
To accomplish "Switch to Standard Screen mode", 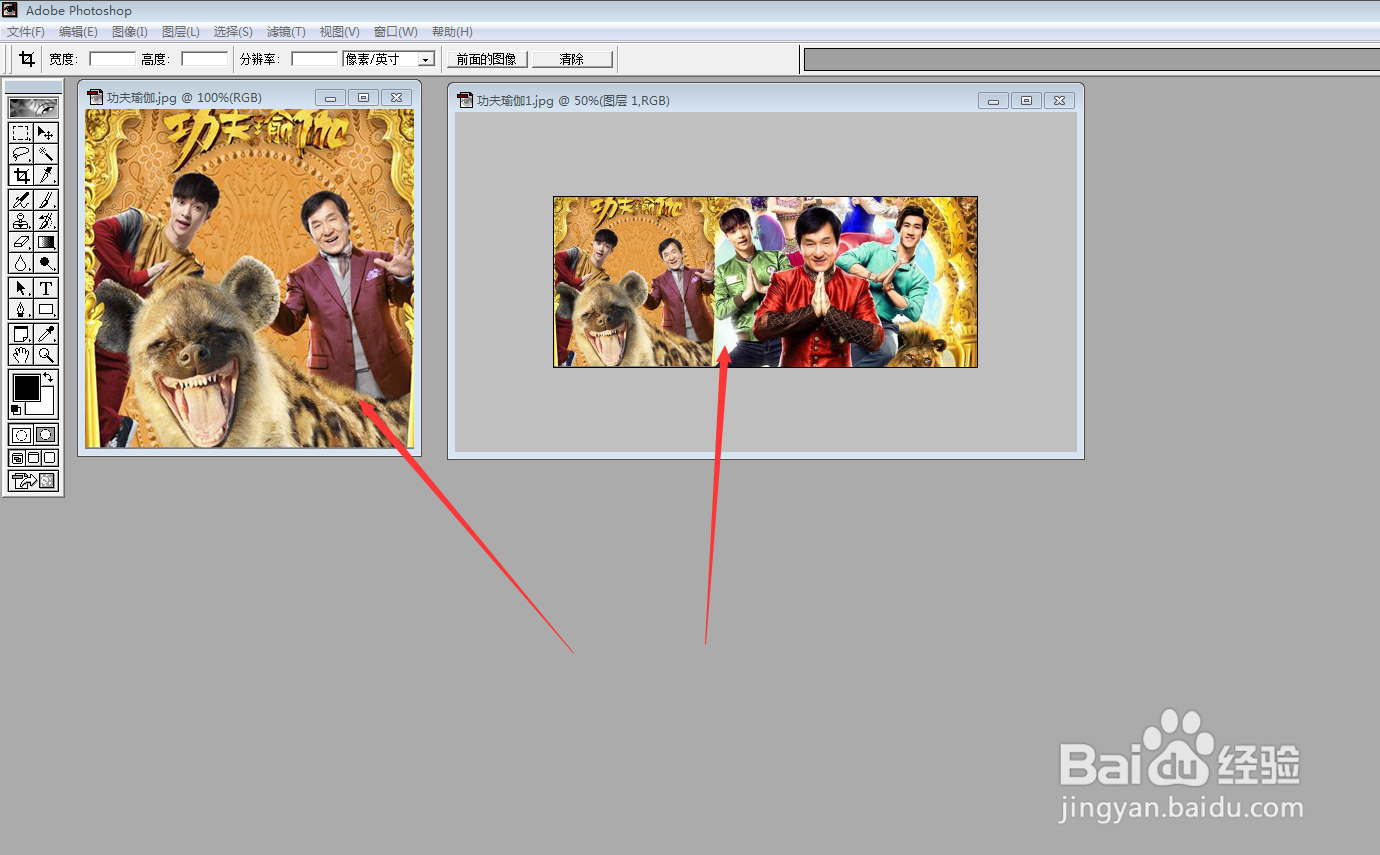I will click(17, 457).
